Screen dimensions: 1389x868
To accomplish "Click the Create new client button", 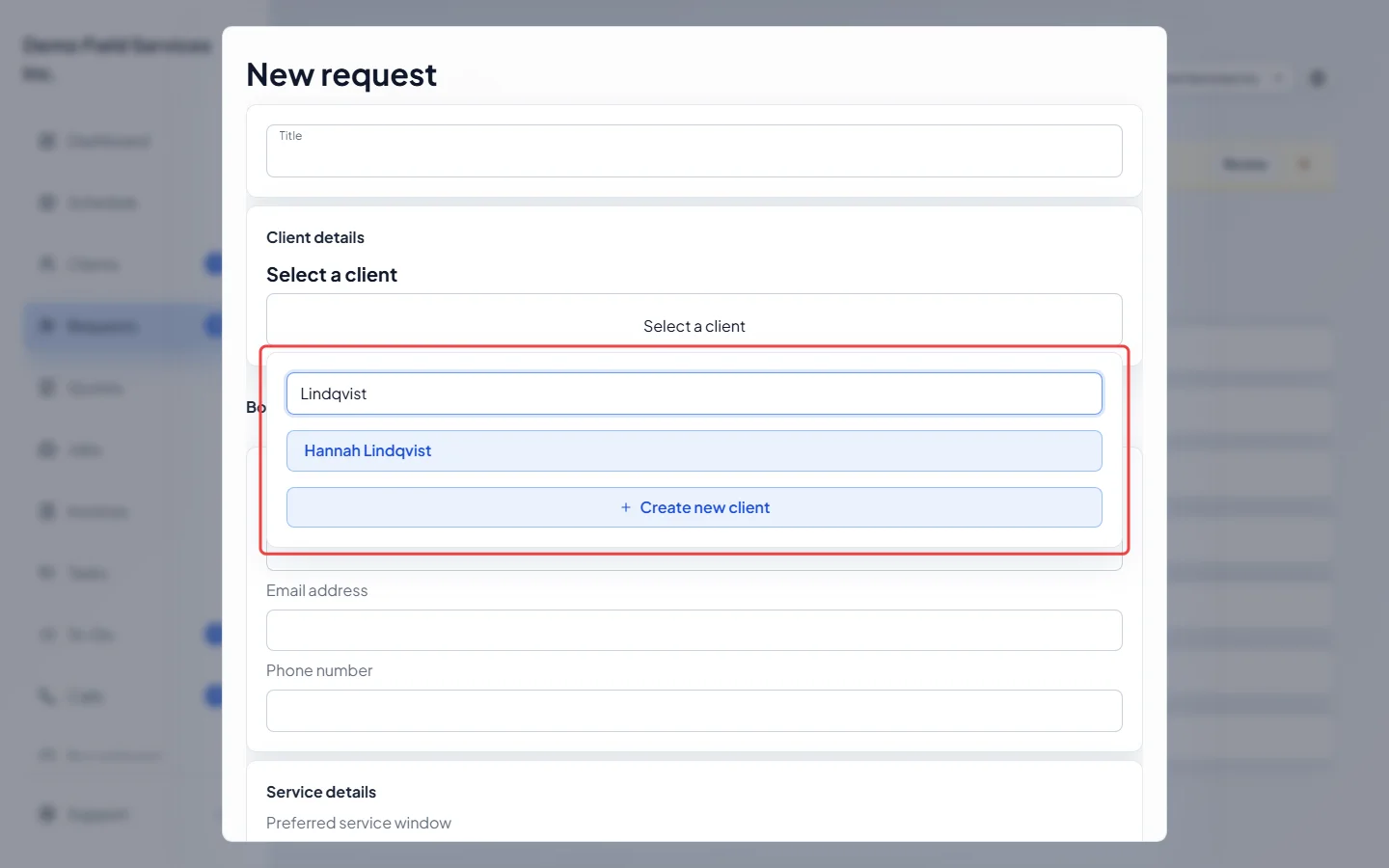I will (694, 507).
